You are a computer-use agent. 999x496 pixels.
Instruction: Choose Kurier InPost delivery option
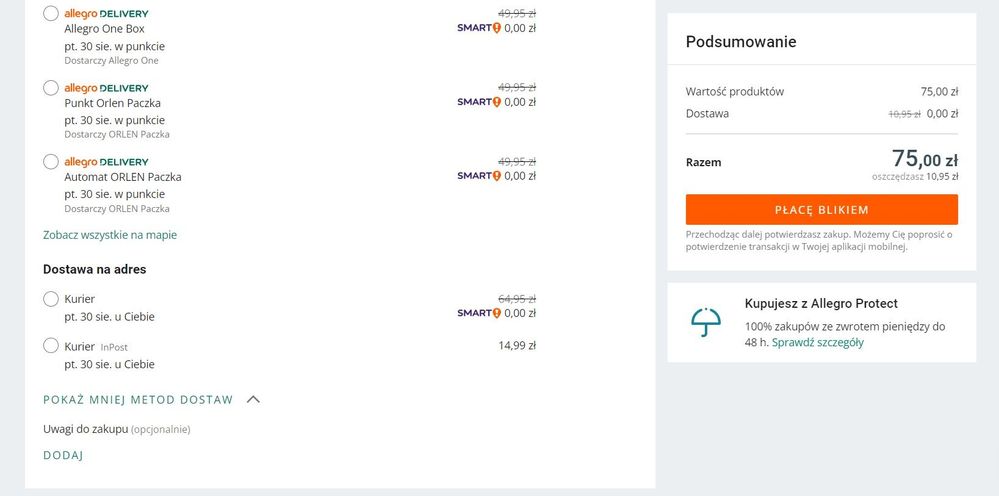tap(51, 346)
